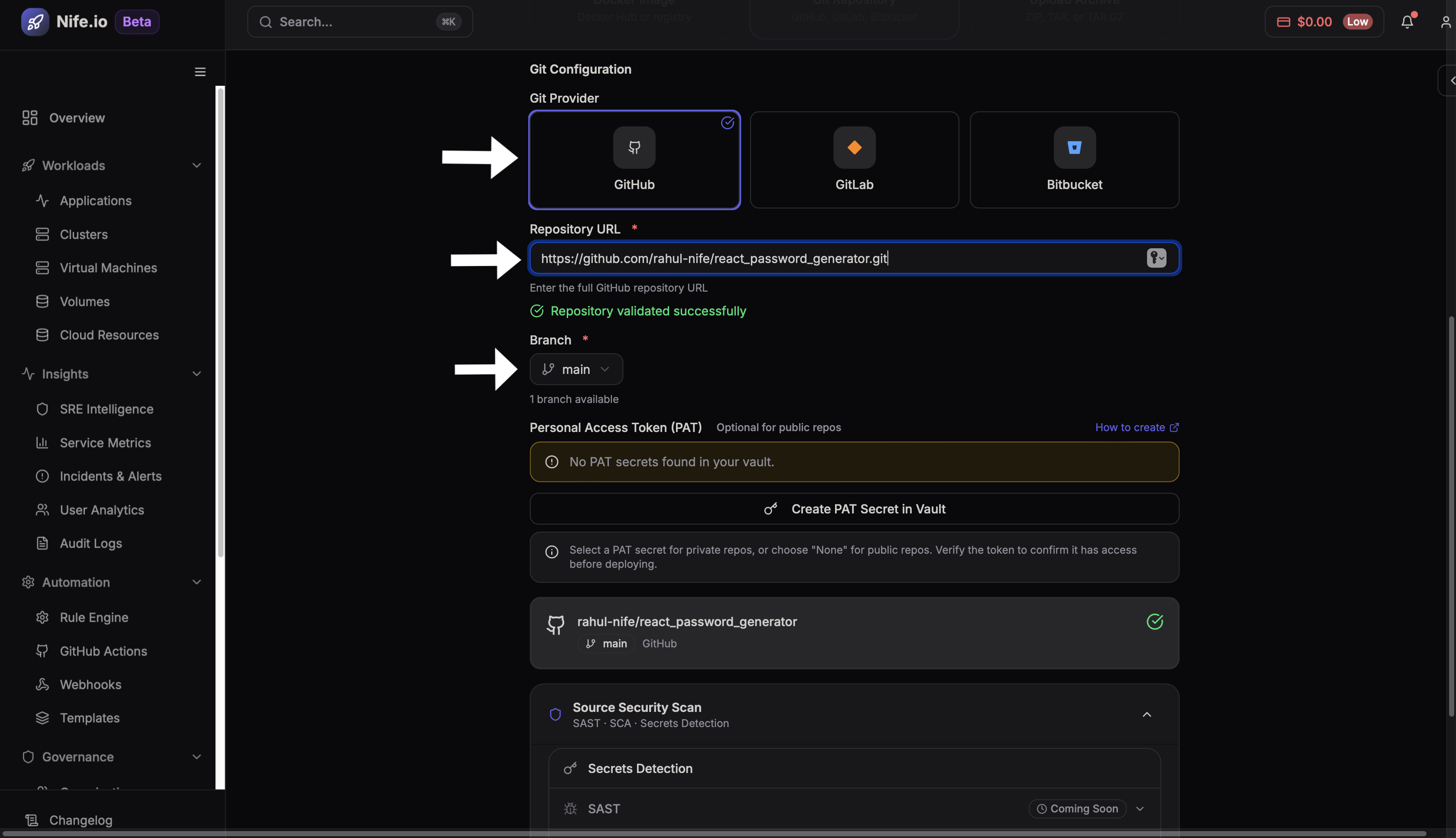The width and height of the screenshot is (1456, 838).
Task: Open Webhooks in the sidebar
Action: click(x=91, y=684)
